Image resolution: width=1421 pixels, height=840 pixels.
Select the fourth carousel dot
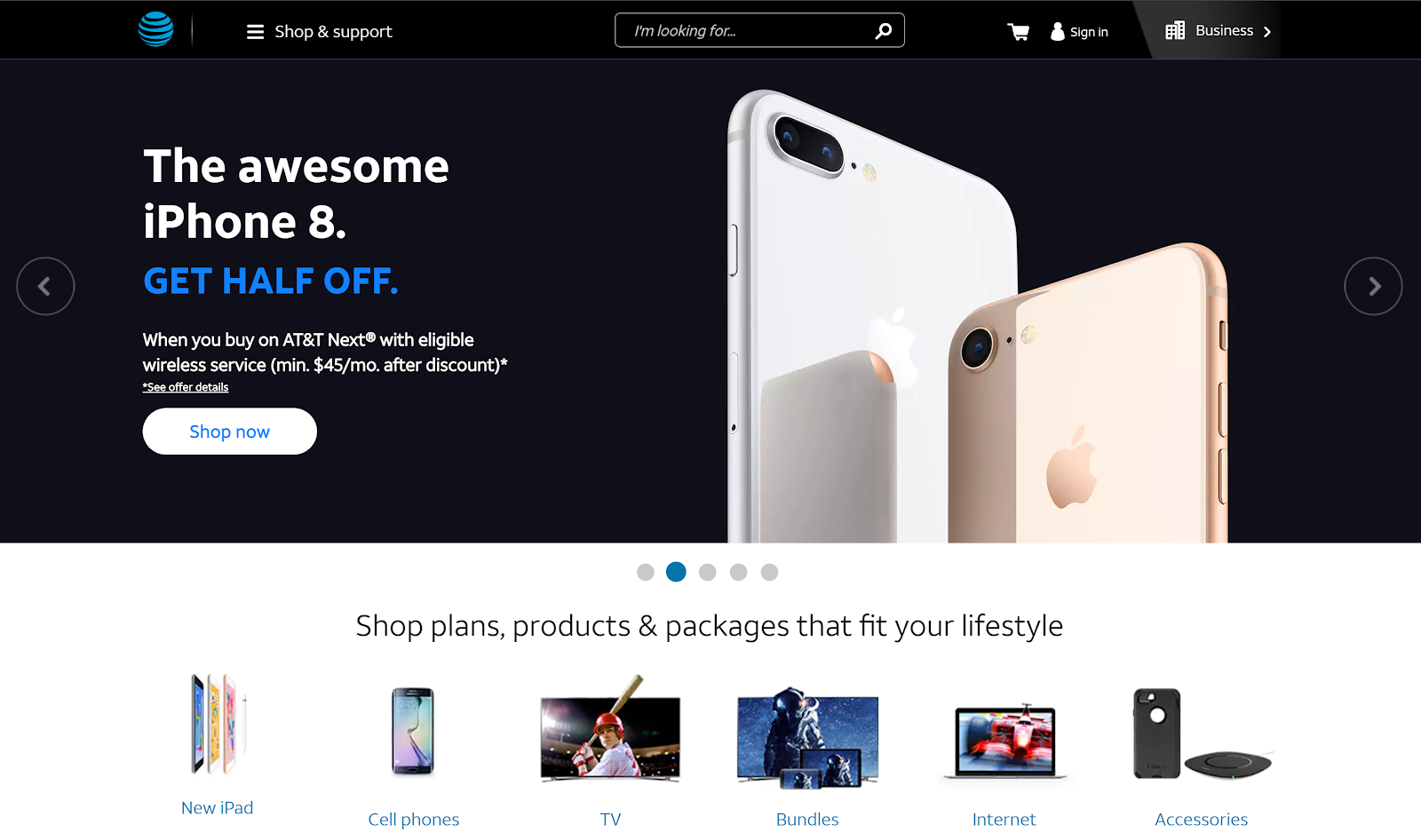click(x=738, y=573)
